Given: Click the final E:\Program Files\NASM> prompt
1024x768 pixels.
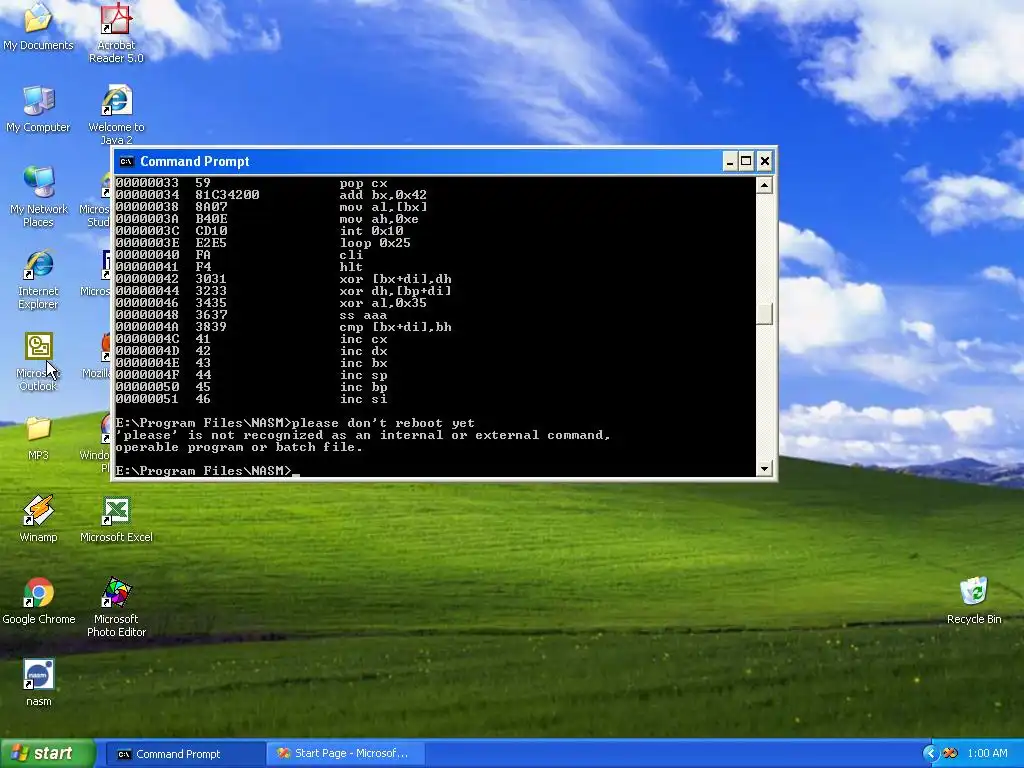Looking at the screenshot, I should pos(204,471).
